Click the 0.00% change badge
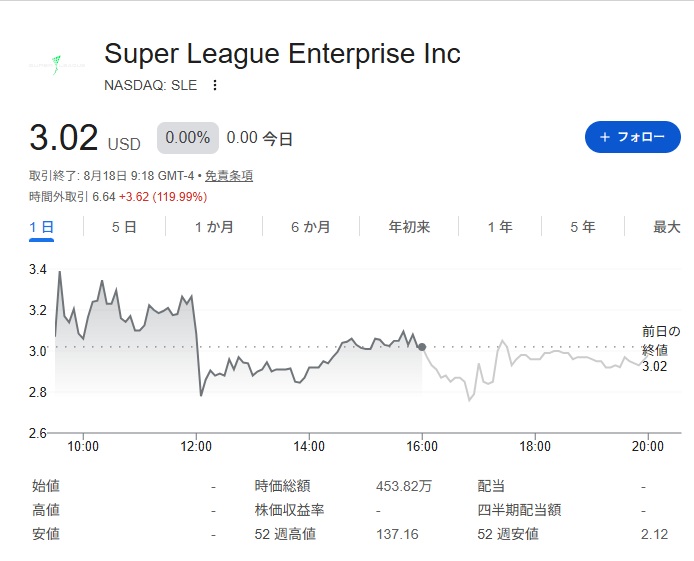 (x=188, y=138)
